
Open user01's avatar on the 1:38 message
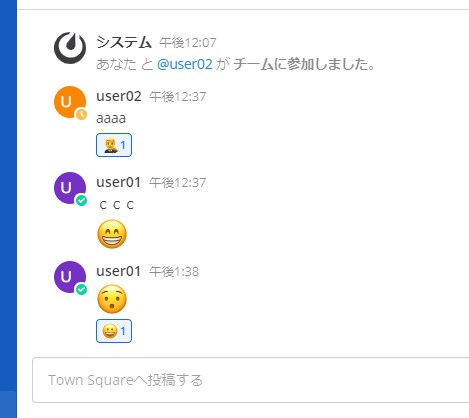[70, 277]
